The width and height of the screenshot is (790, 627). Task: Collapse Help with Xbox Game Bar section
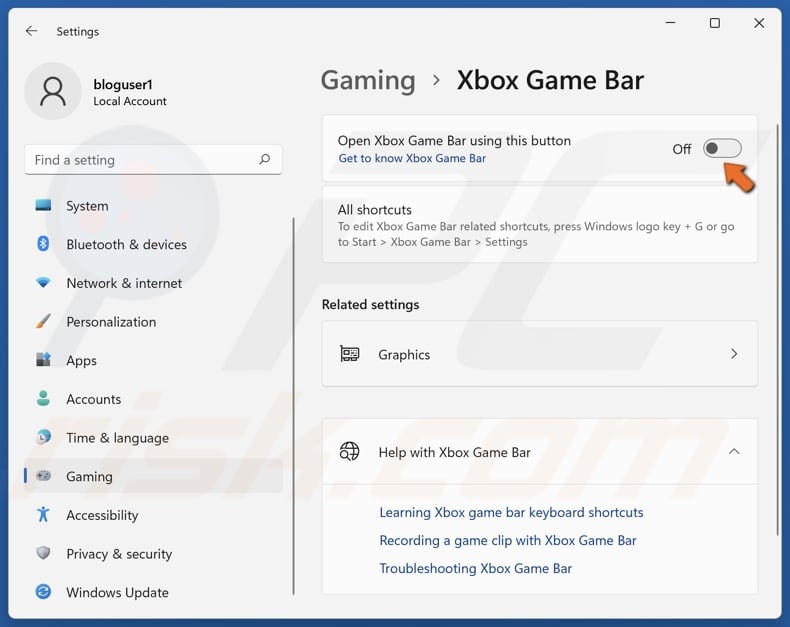click(734, 451)
